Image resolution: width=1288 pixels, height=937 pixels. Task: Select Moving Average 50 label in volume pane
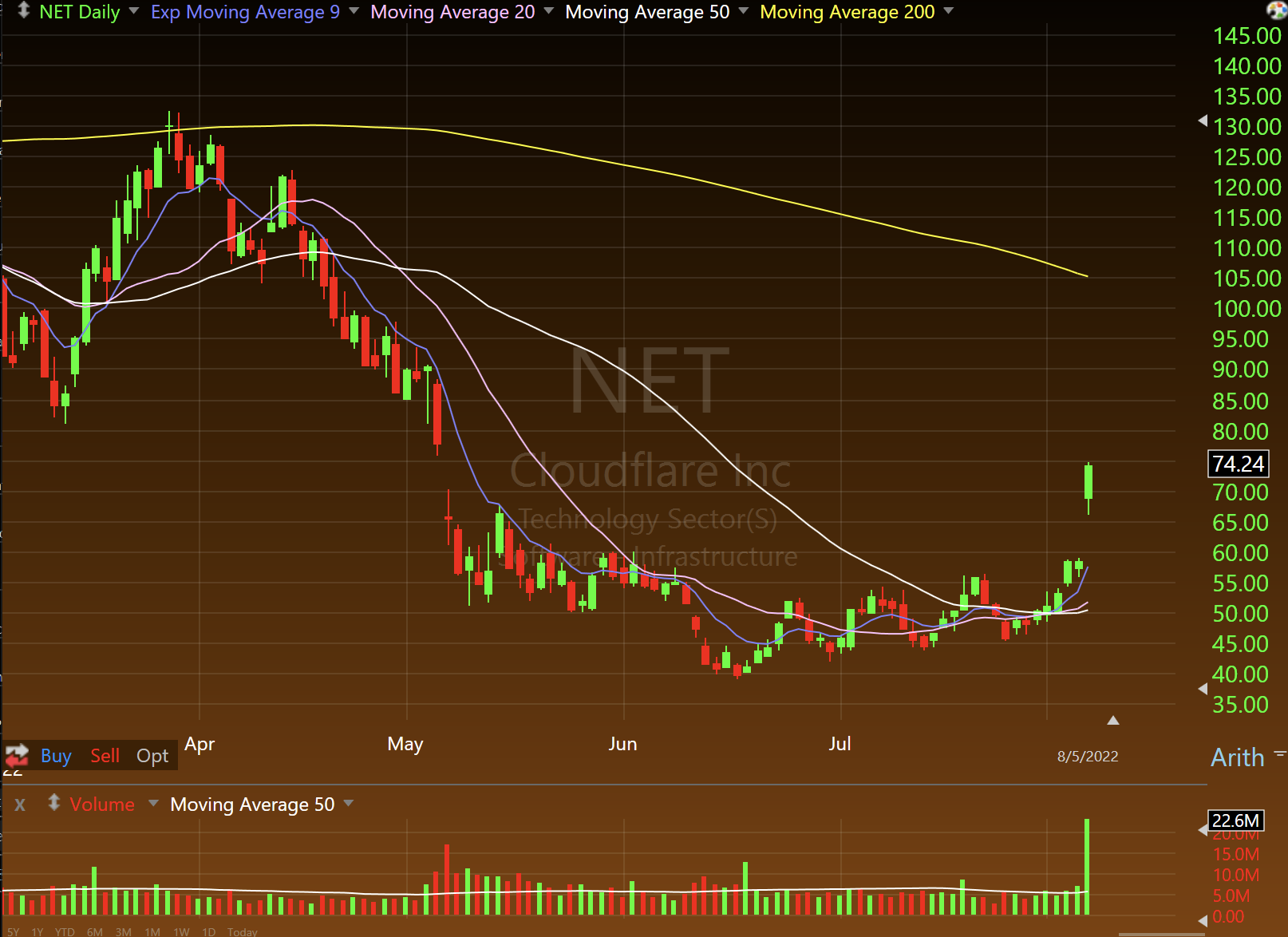coord(252,804)
